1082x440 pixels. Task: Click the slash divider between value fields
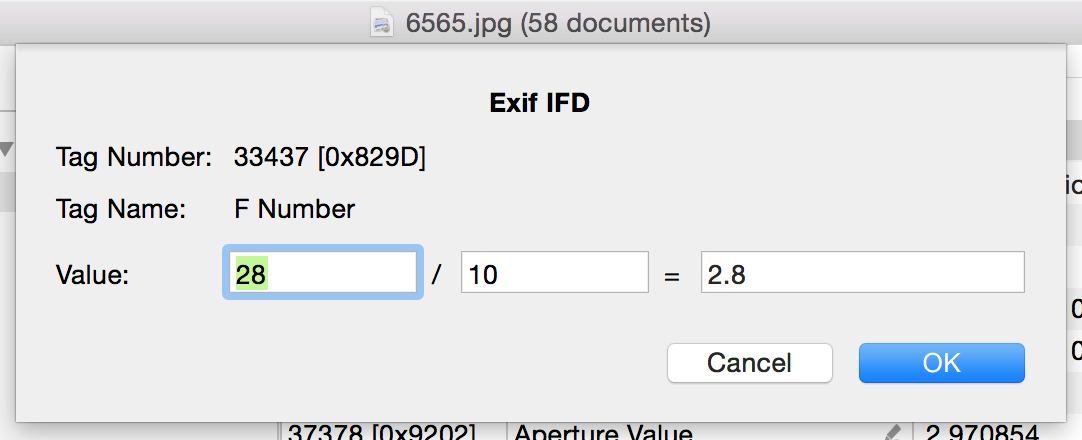click(x=436, y=275)
